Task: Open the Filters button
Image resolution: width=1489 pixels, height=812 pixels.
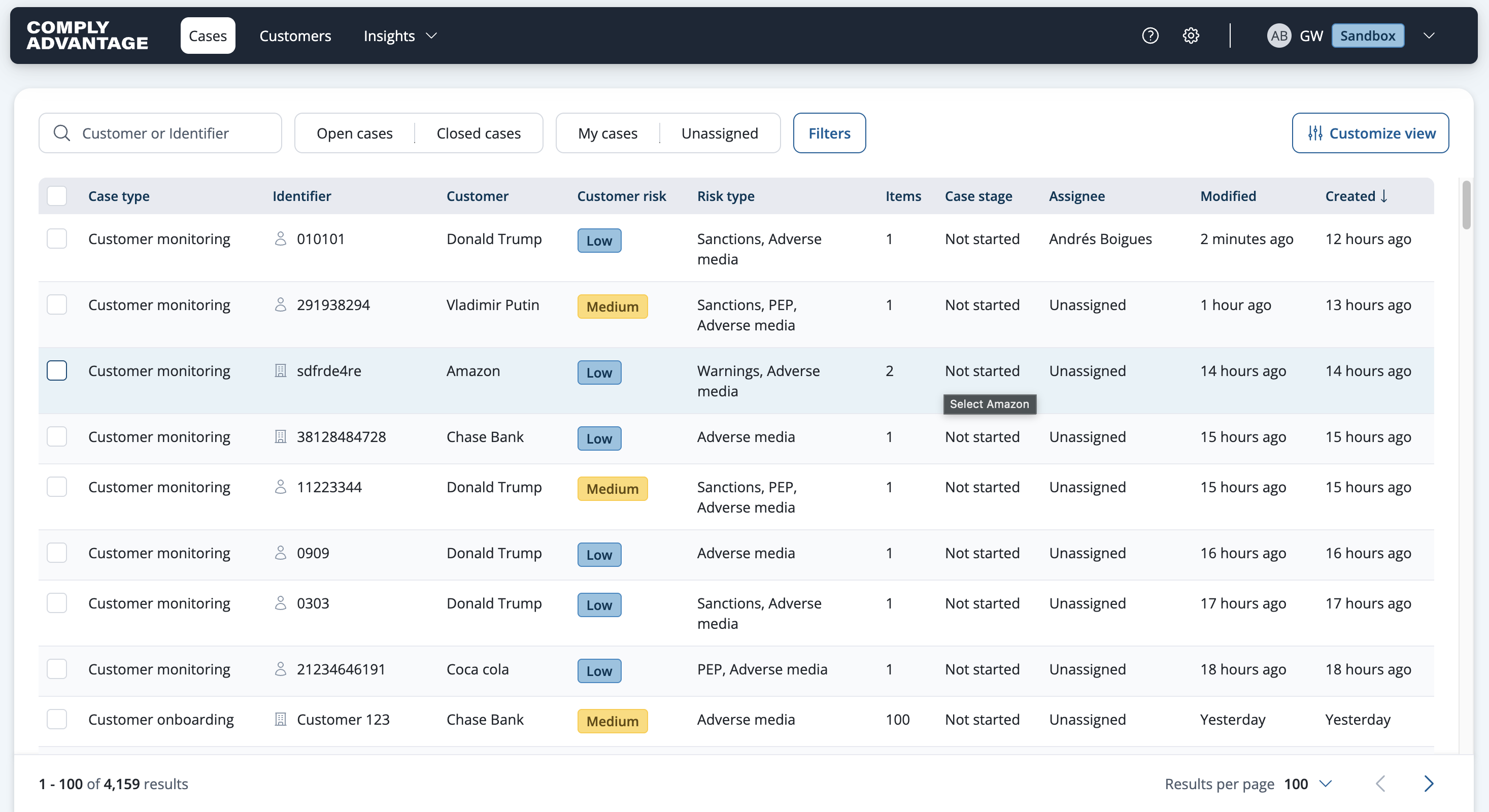Action: pos(829,133)
